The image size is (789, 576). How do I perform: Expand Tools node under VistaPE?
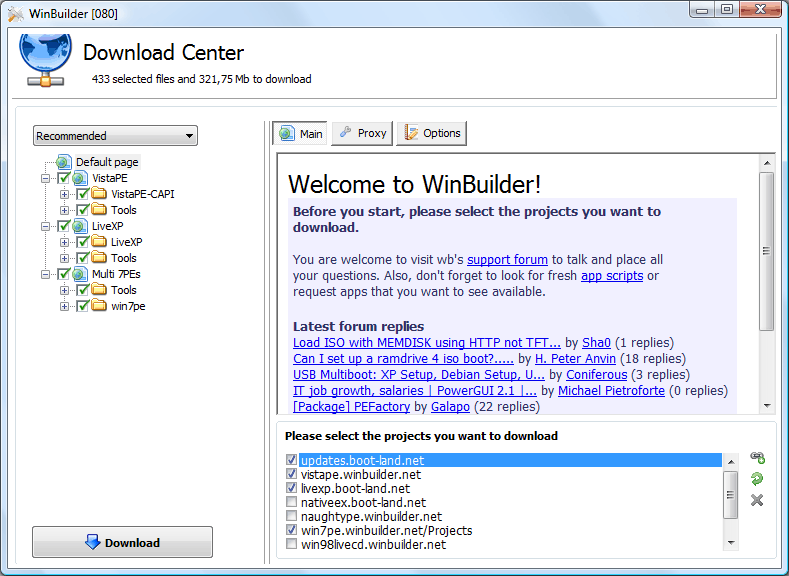64,210
